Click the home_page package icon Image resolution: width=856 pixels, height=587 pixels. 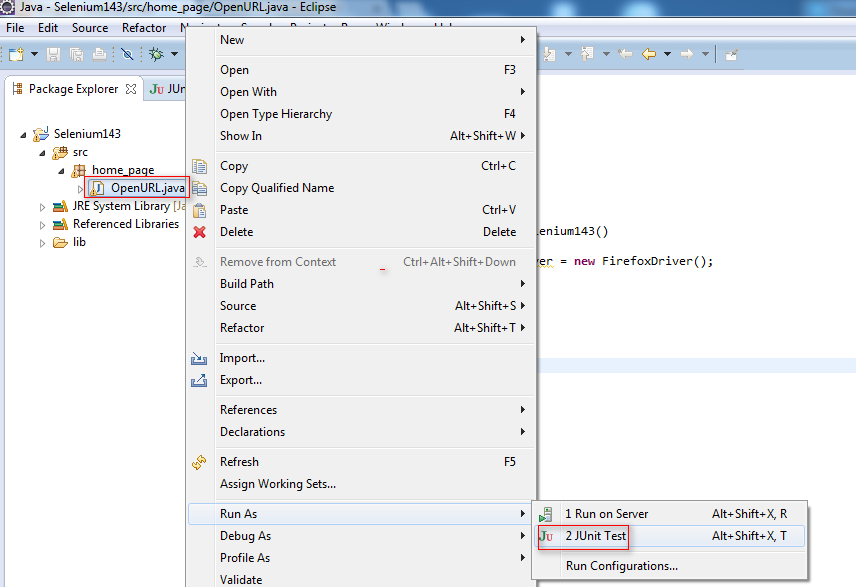(x=79, y=170)
